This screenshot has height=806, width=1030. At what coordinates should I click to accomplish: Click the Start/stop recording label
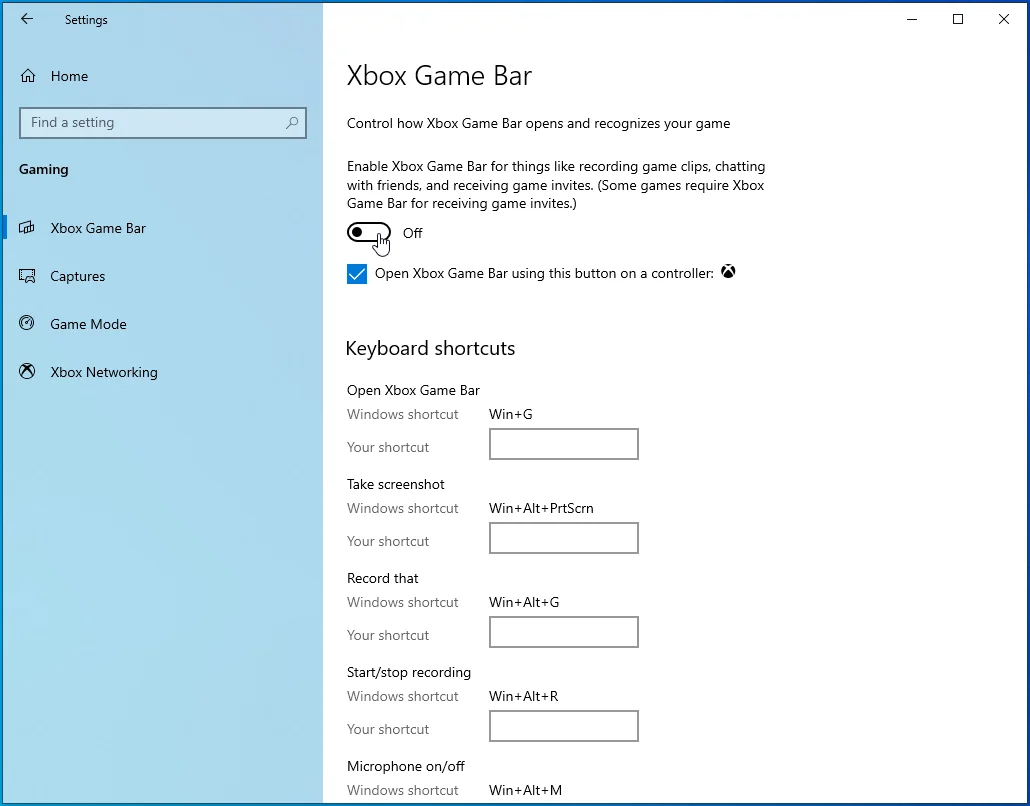pyautogui.click(x=409, y=672)
